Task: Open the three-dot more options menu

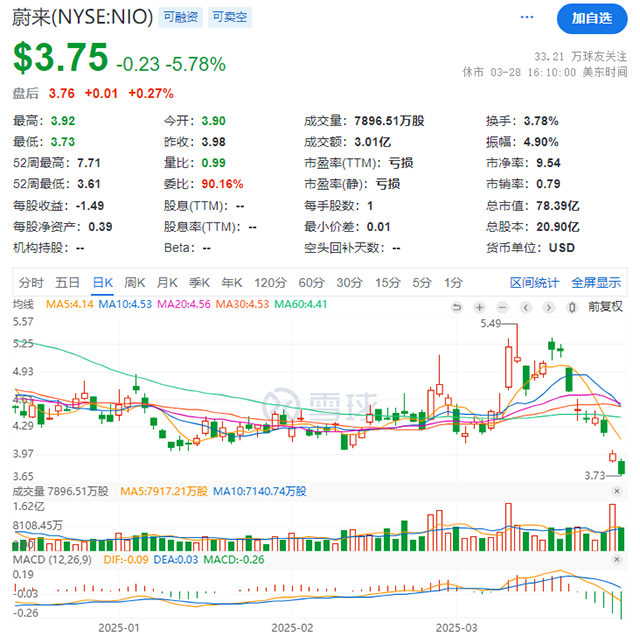Action: 527,17
